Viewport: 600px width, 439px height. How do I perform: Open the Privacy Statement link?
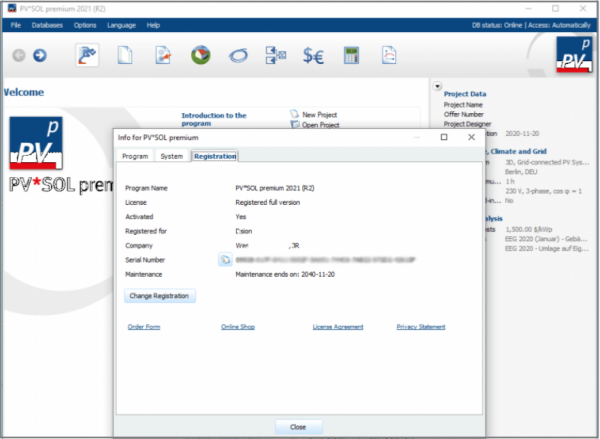coord(420,327)
